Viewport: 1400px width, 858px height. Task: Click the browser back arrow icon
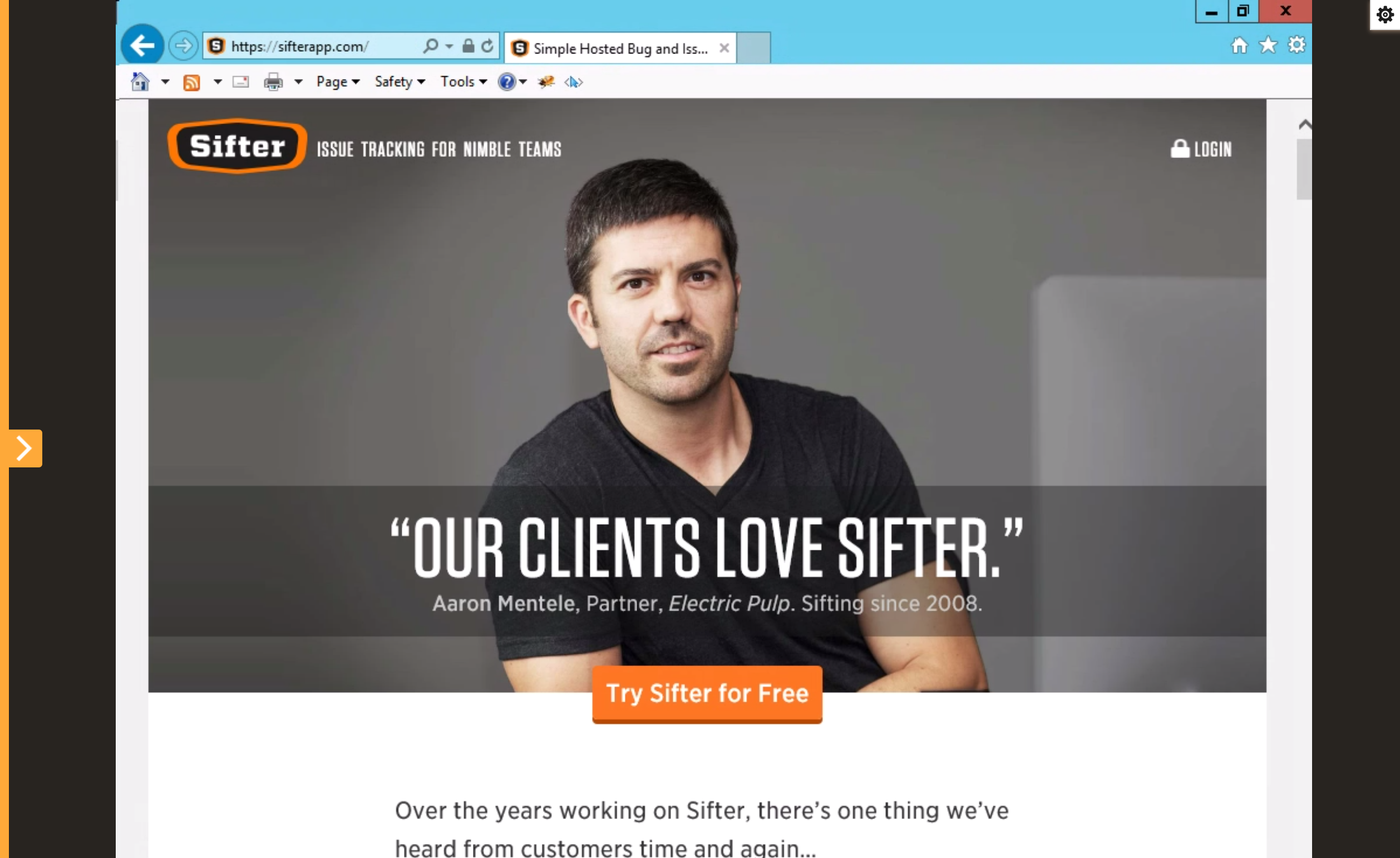142,47
